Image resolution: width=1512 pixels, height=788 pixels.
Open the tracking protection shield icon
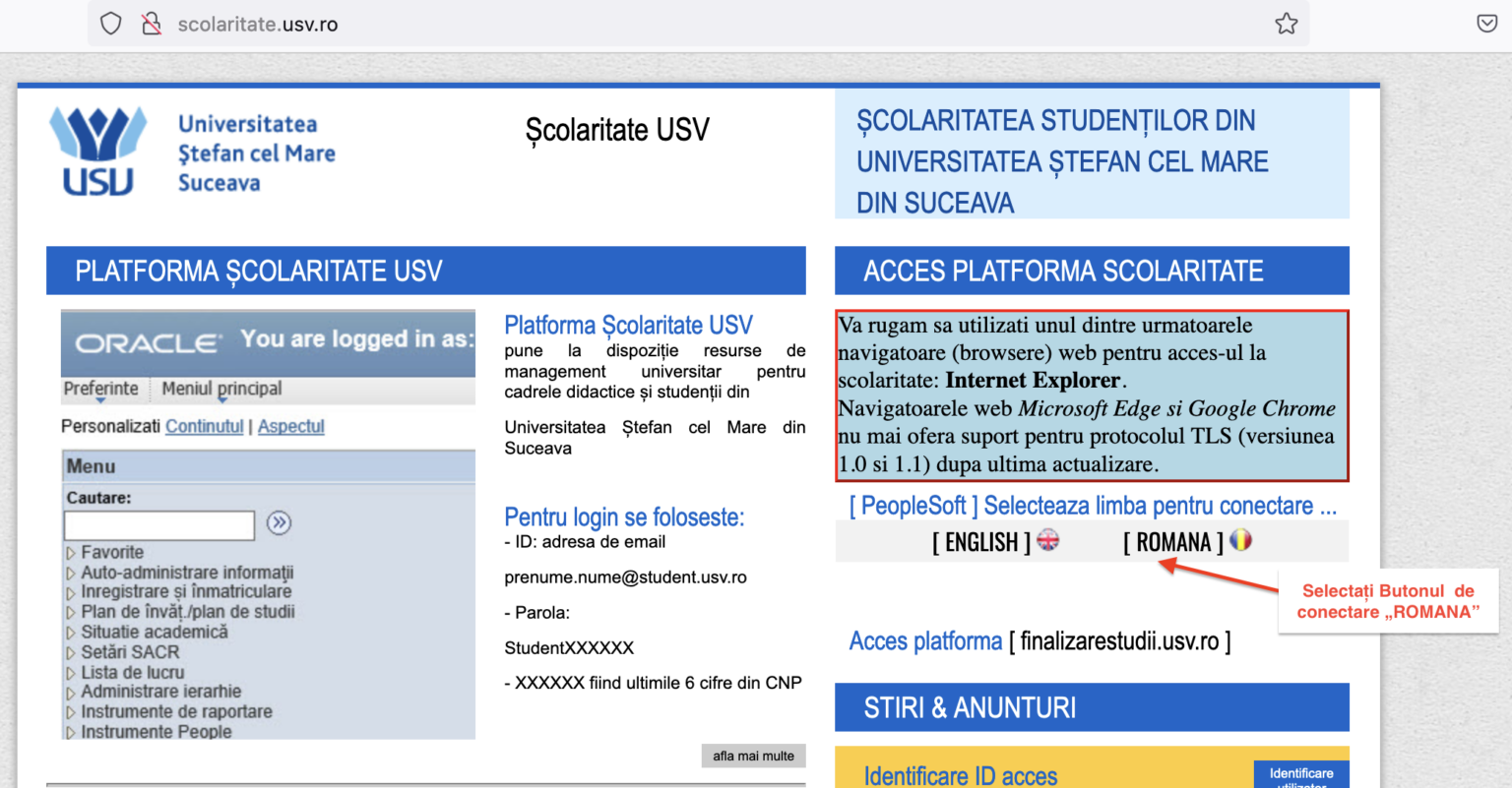pos(110,22)
